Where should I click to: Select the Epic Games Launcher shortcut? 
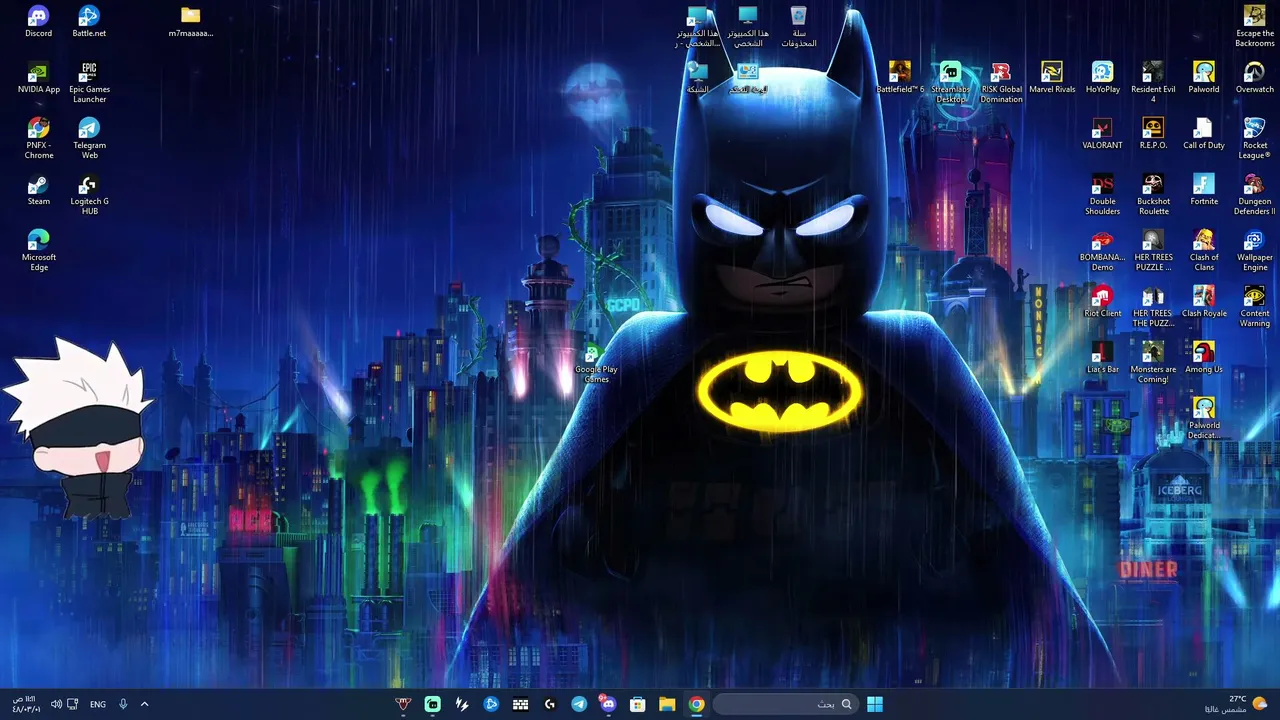click(x=89, y=82)
